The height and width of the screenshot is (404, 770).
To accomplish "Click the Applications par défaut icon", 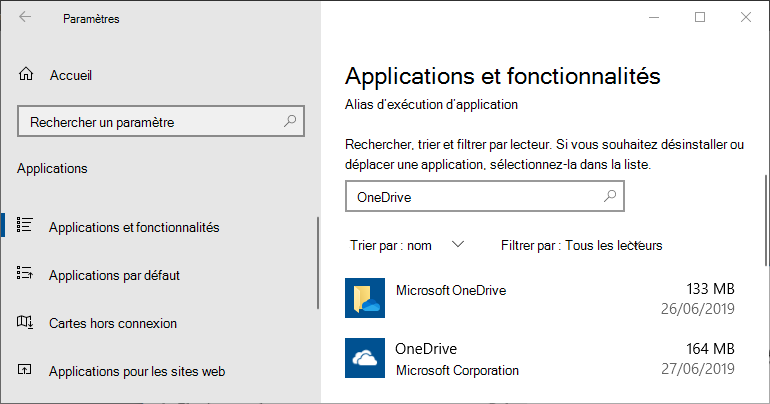I will [25, 273].
